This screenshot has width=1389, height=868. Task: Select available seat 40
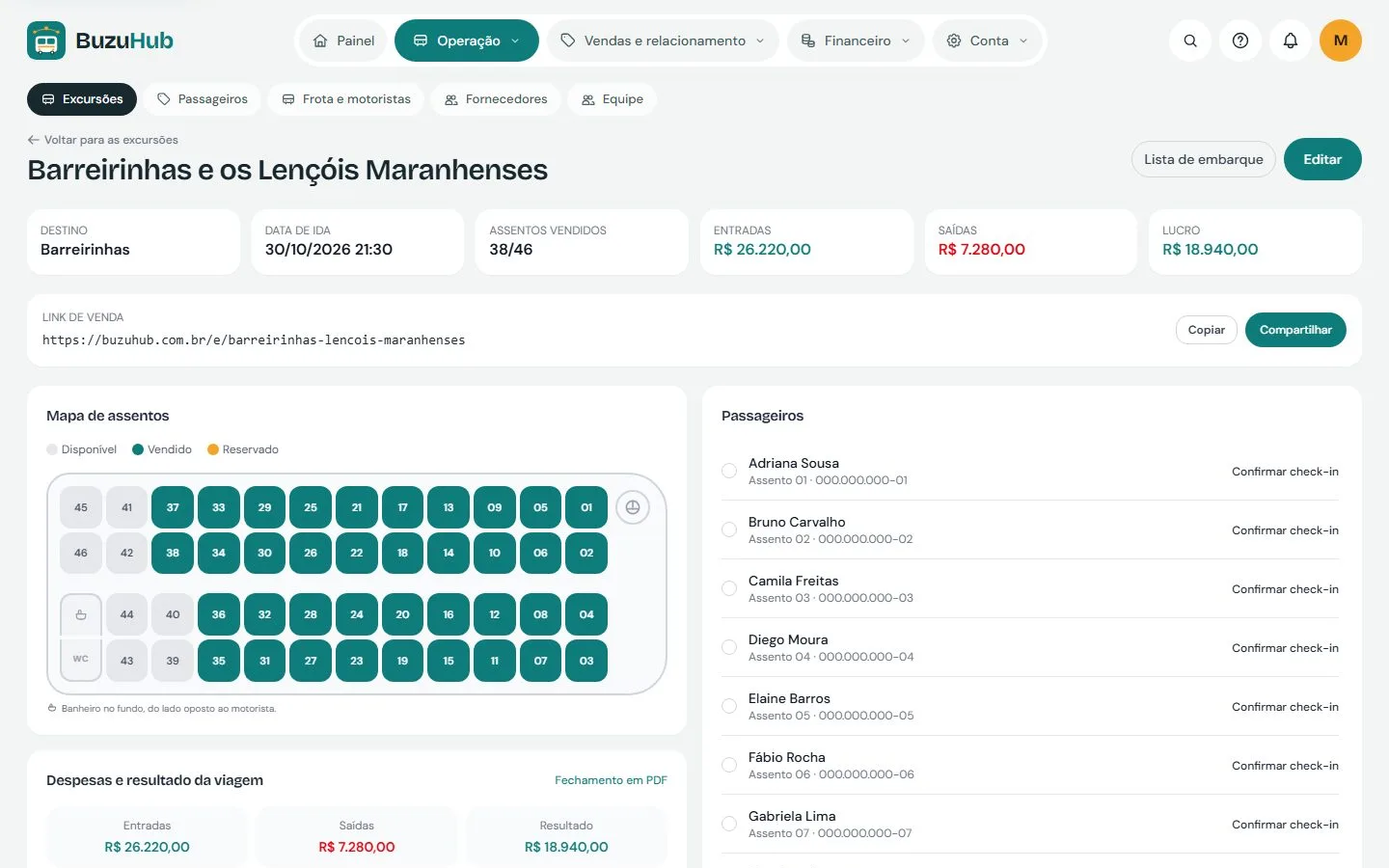173,614
